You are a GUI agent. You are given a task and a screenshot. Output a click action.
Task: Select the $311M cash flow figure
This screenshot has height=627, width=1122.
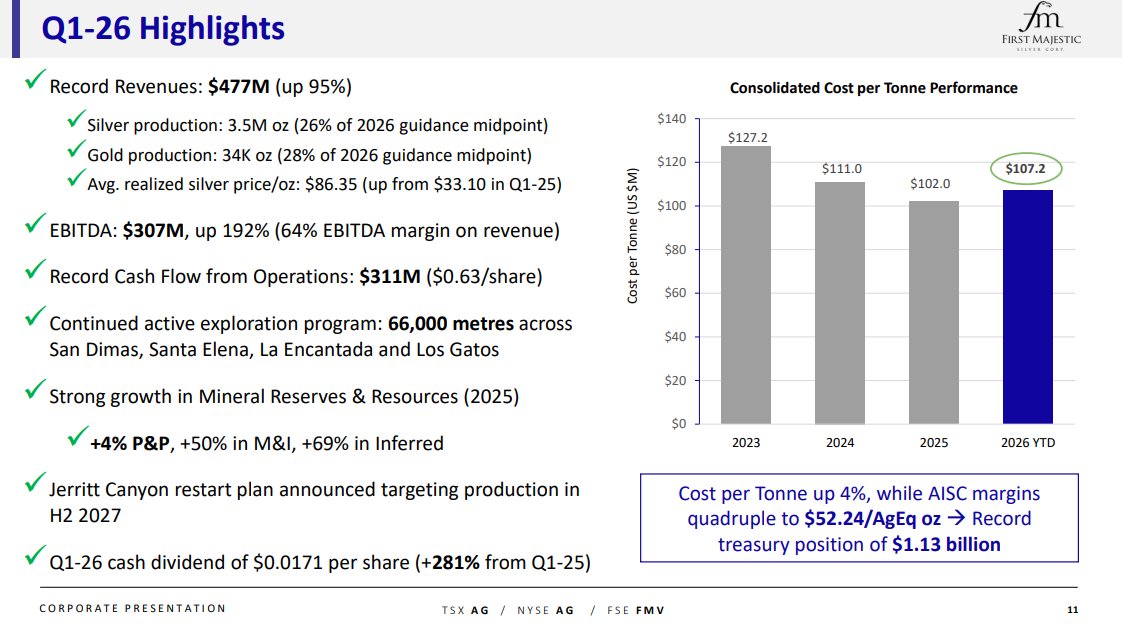(390, 276)
